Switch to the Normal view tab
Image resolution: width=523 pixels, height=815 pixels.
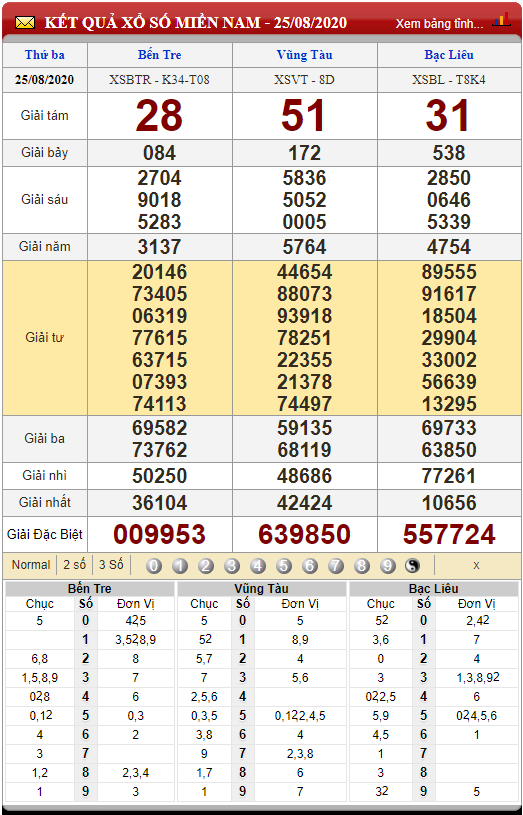(31, 565)
